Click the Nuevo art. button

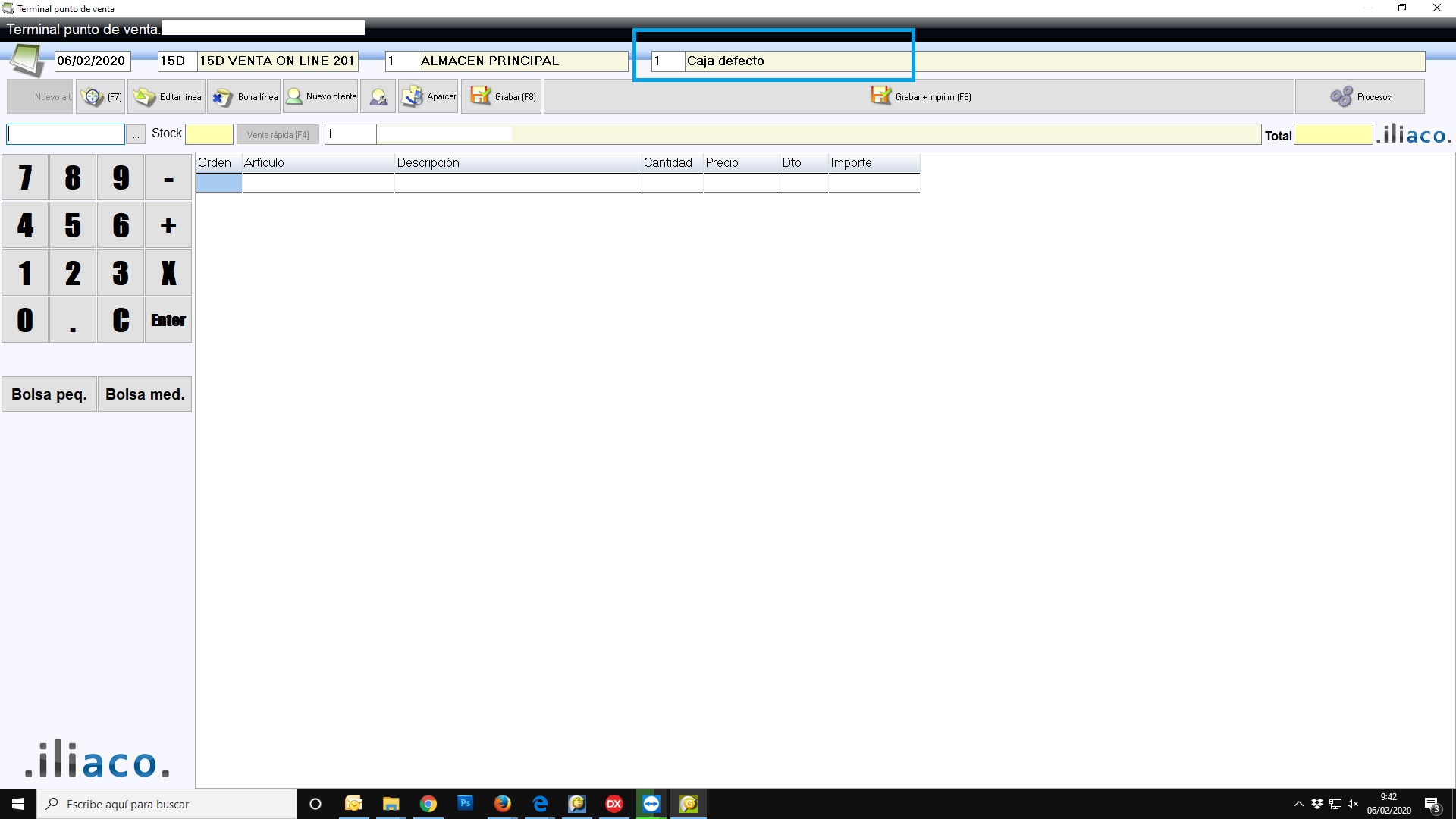pos(40,96)
